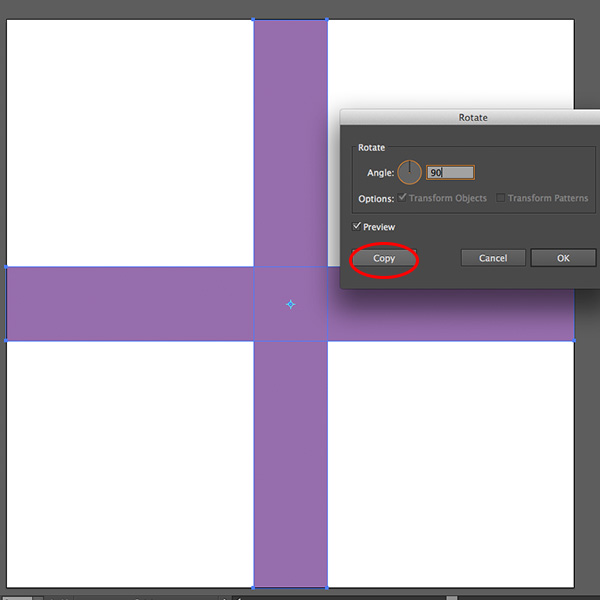Click the horizontal scrollbar thumb at bottom
This screenshot has width=600, height=600.
(x=452, y=598)
